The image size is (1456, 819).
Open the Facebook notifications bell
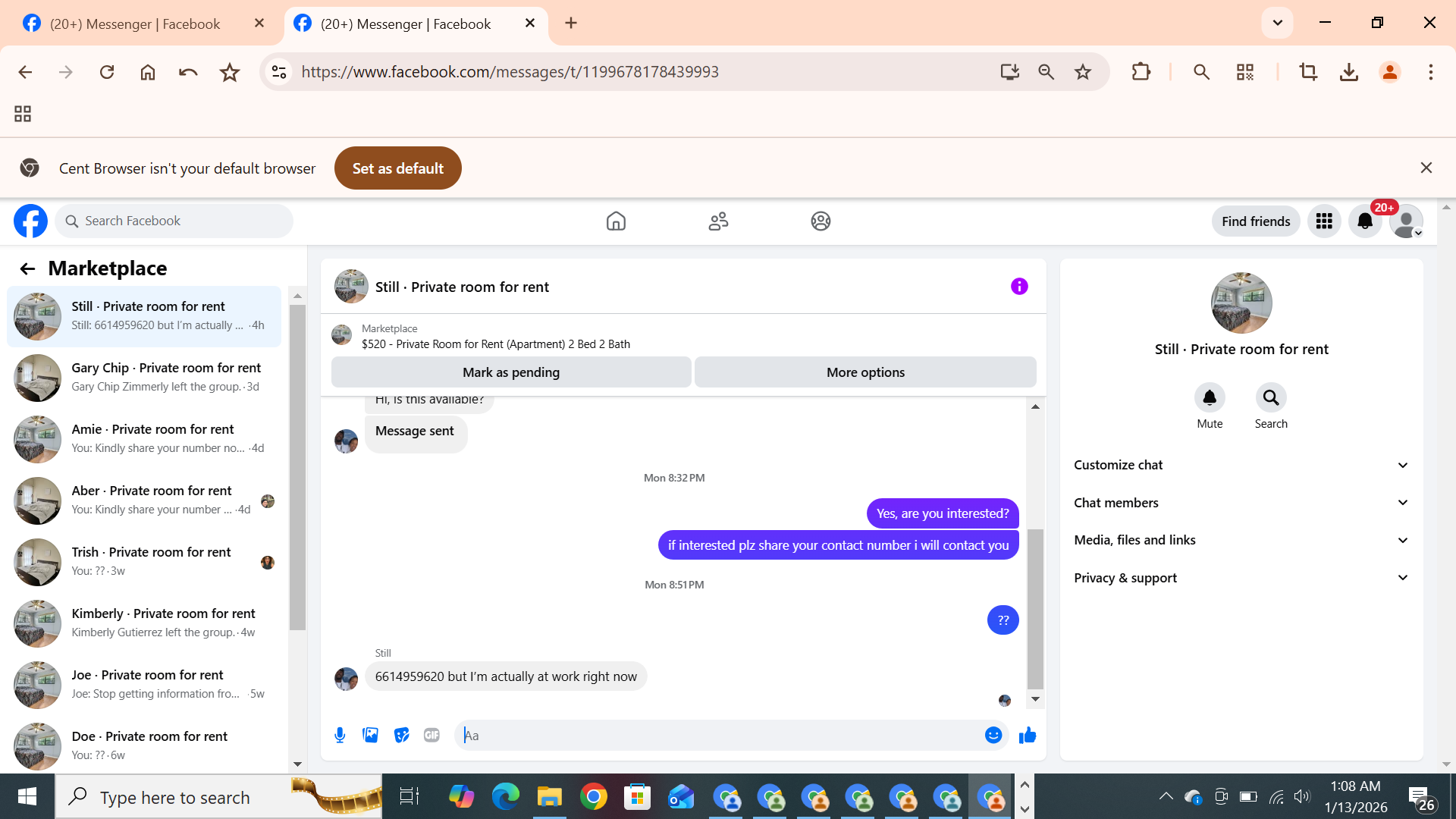1365,221
